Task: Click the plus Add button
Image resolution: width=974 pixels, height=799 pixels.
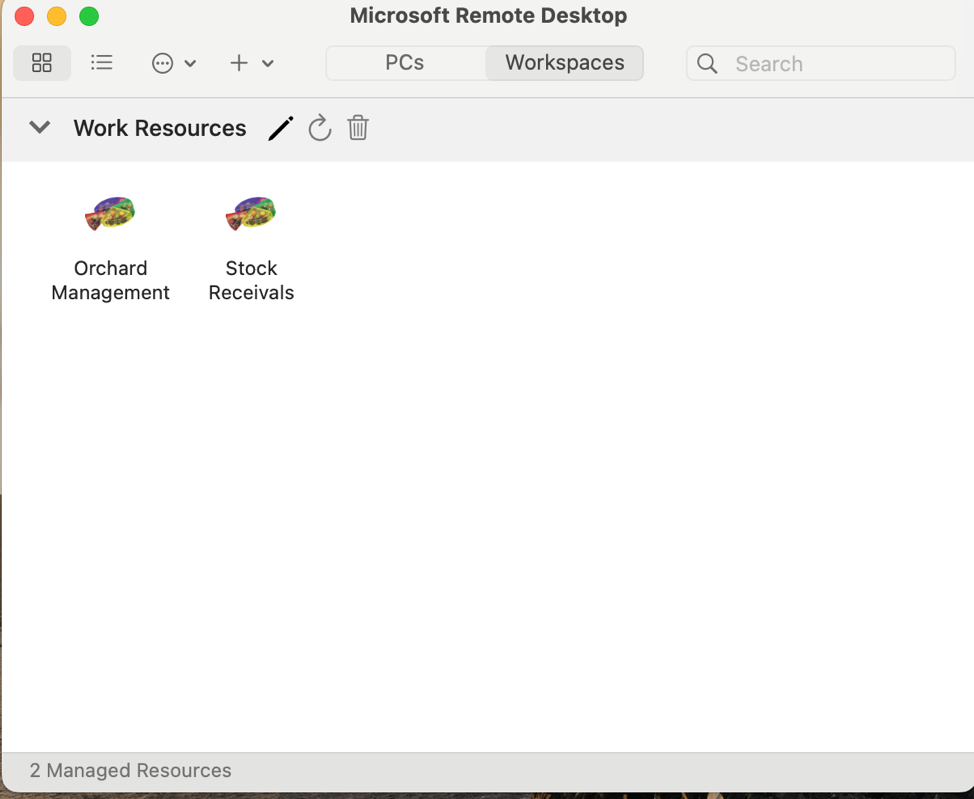Action: [239, 63]
